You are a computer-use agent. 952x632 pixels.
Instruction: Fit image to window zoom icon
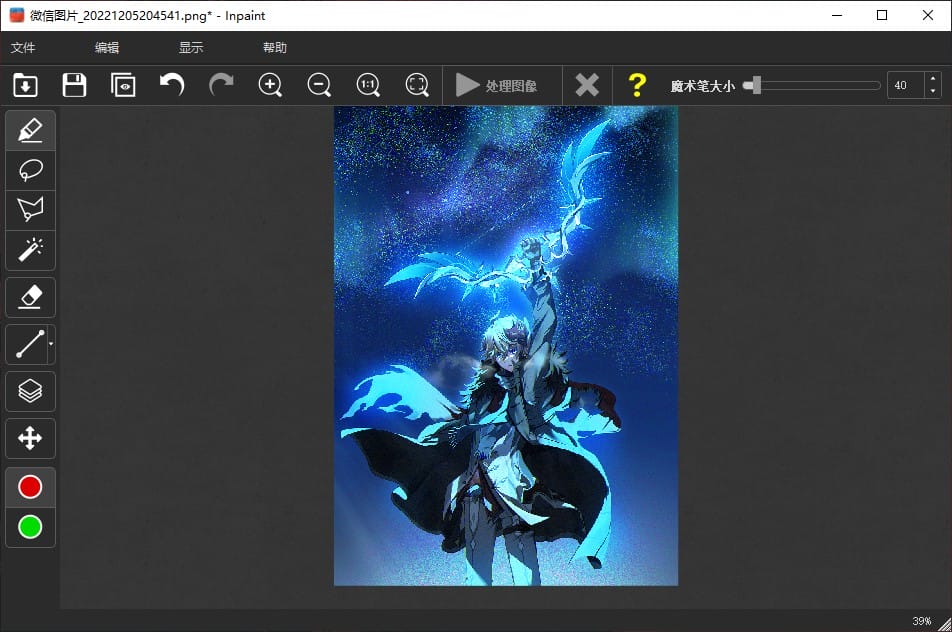(417, 85)
